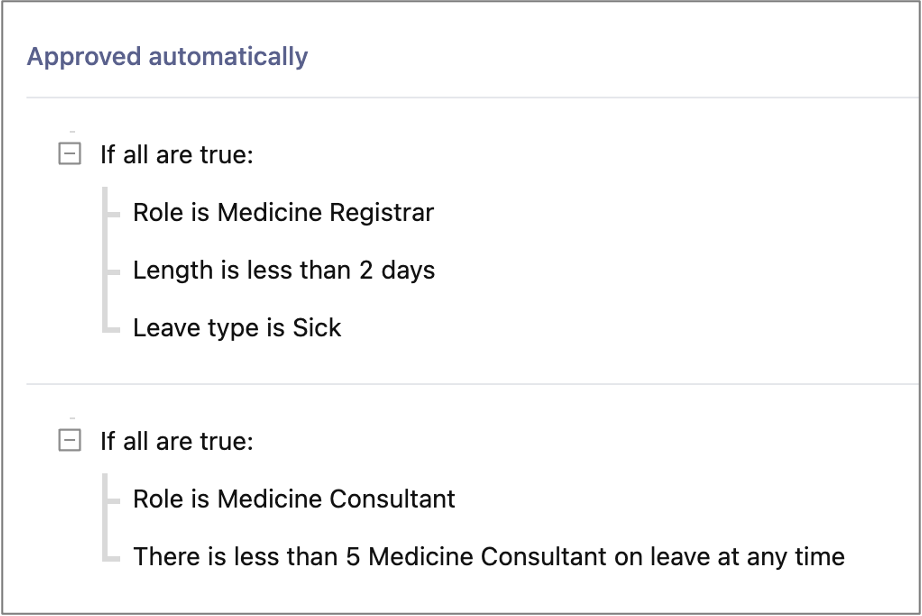Click the first 'If all are true:' label
Screen dimensions: 922x616
coord(177,155)
